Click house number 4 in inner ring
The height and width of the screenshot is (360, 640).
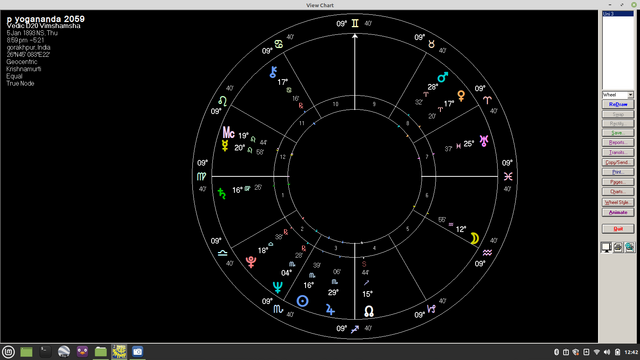374,248
